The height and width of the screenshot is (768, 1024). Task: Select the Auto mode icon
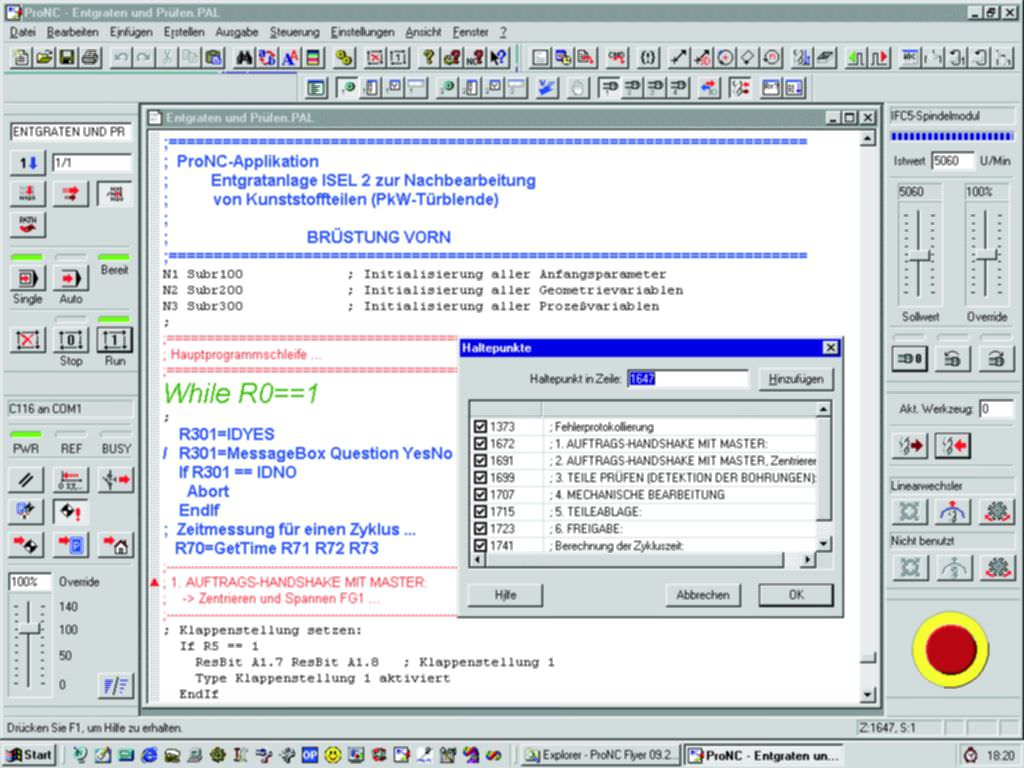(x=70, y=278)
